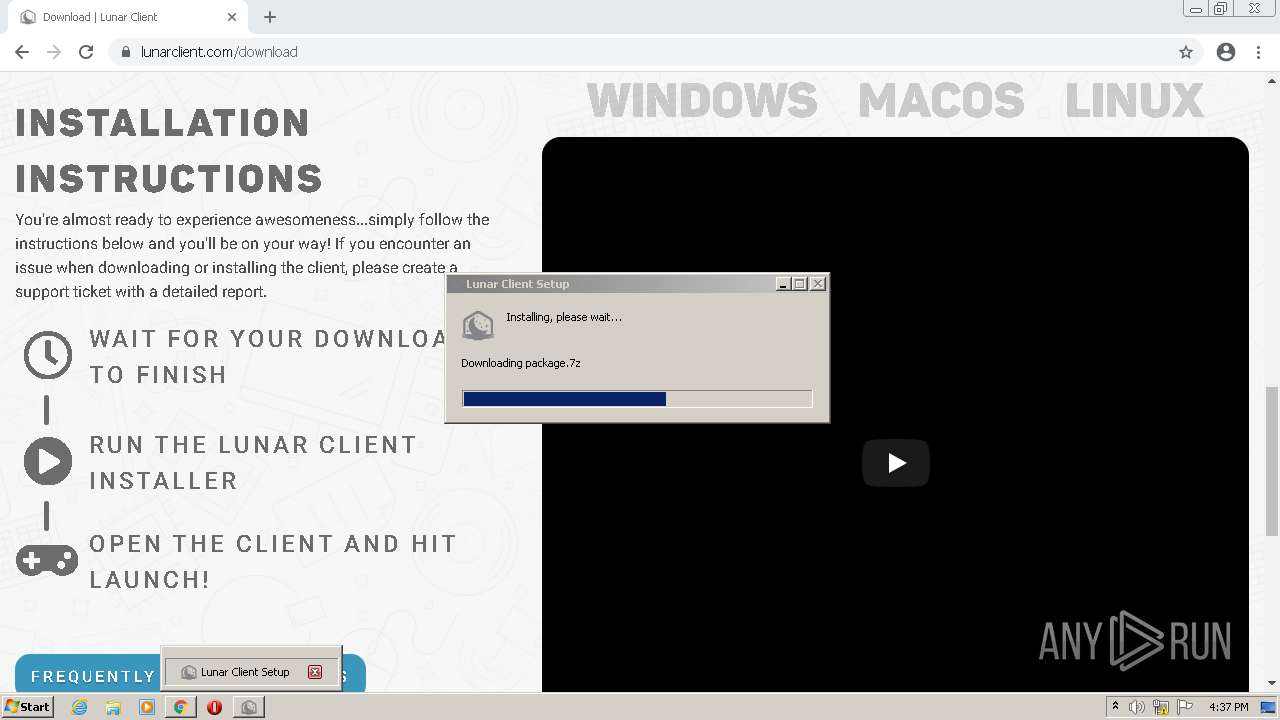Open Action Center flag icon
The height and width of the screenshot is (720, 1280).
(x=1185, y=707)
